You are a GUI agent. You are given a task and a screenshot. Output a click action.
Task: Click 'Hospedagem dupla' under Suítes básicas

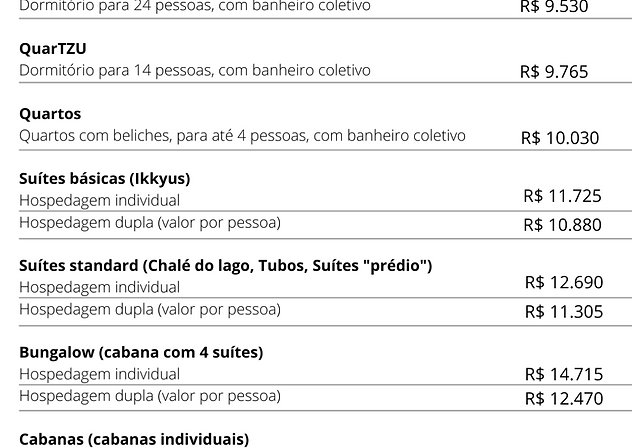coord(150,222)
